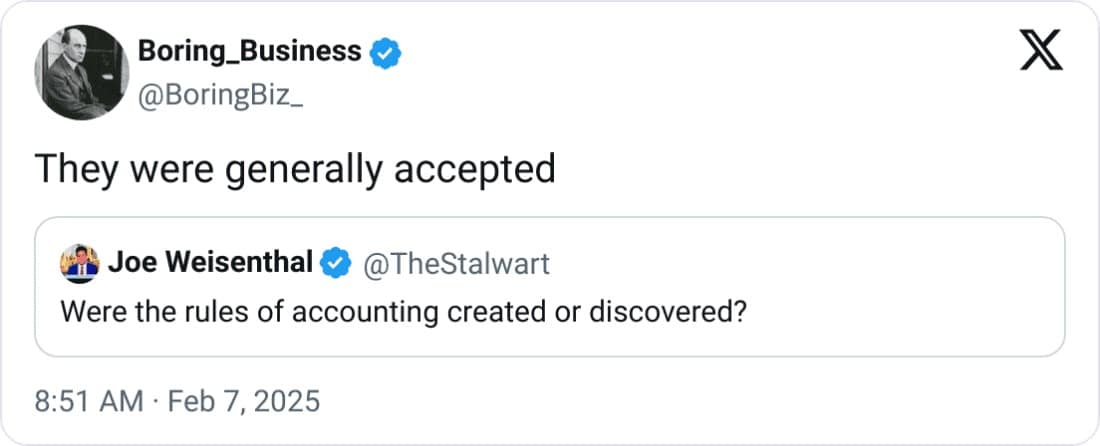Click Joe Weisenthal's small avatar
This screenshot has width=1100, height=446.
(x=78, y=263)
